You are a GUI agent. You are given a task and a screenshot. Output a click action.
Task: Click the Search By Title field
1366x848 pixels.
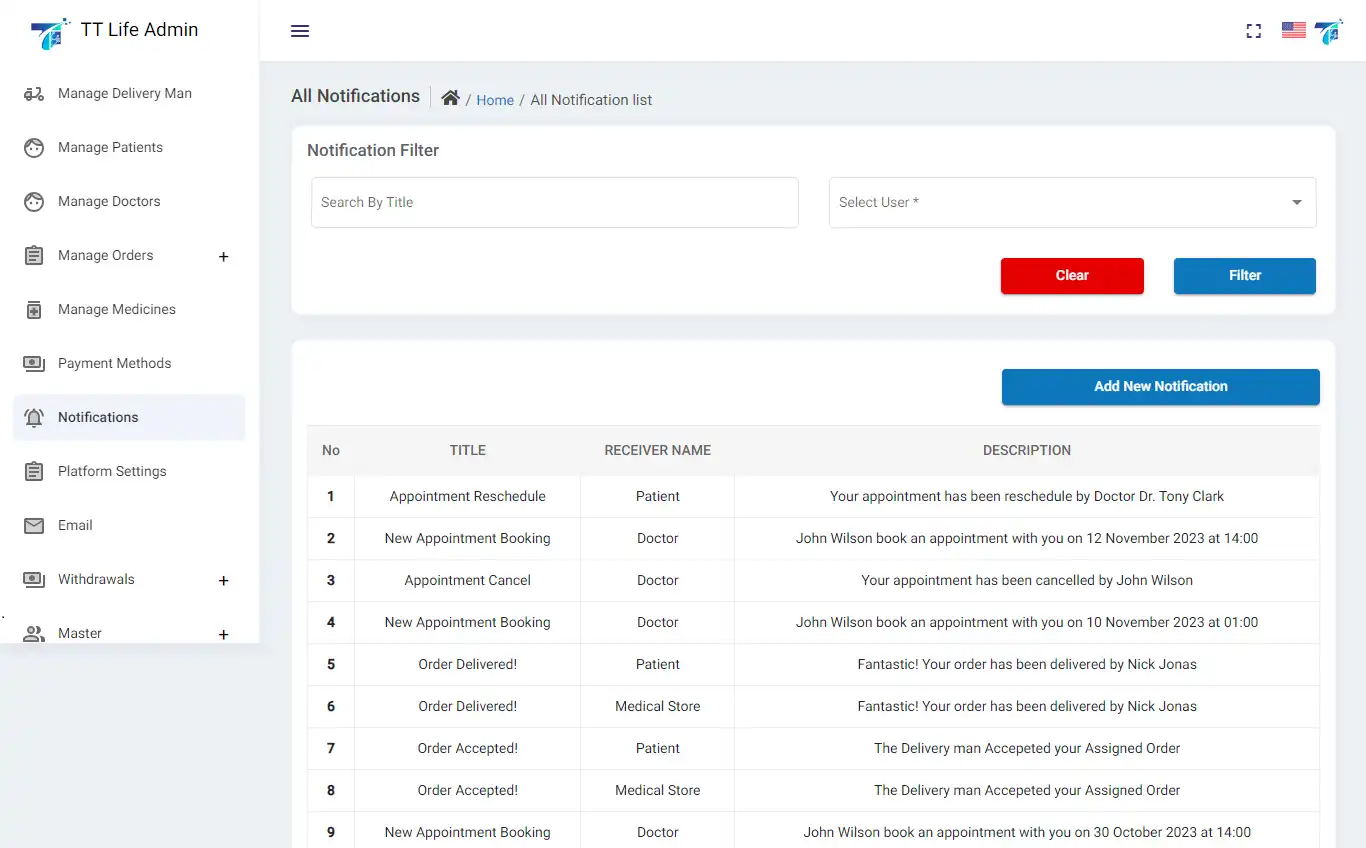click(x=554, y=203)
